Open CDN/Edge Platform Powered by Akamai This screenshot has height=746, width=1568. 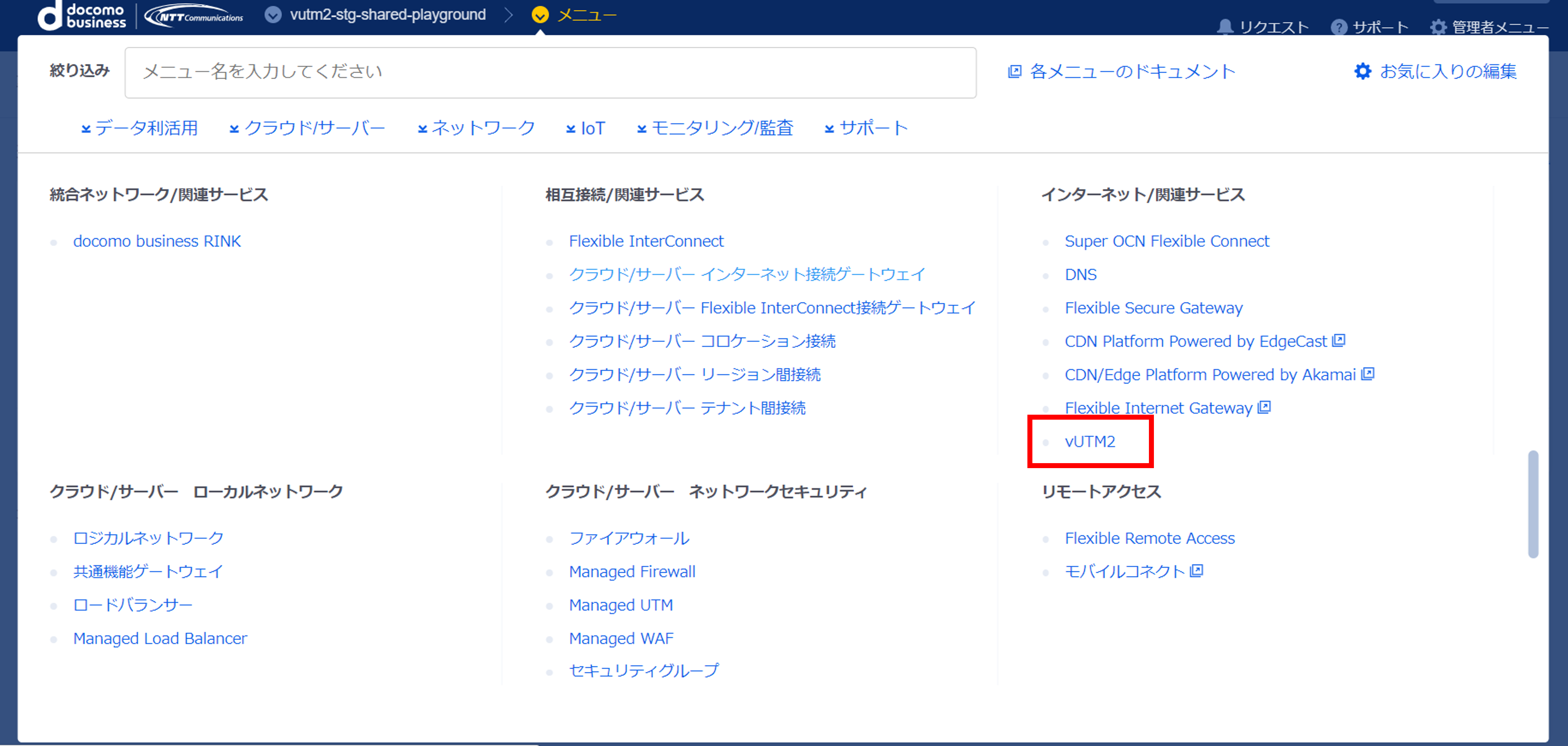point(1210,375)
